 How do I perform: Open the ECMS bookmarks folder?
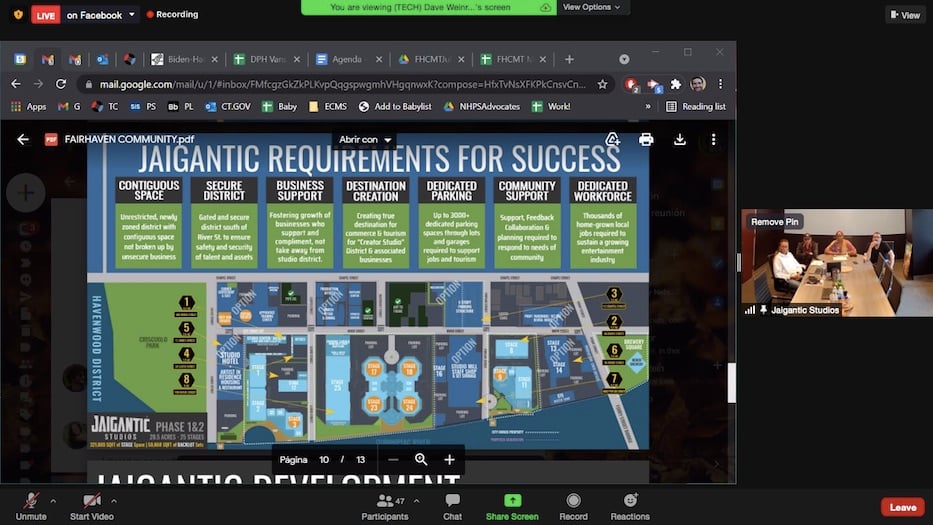[x=328, y=107]
